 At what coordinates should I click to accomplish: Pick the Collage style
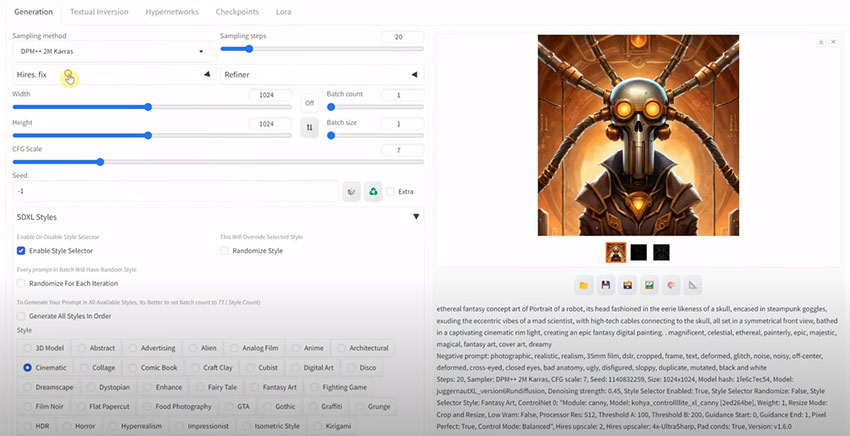(x=97, y=367)
